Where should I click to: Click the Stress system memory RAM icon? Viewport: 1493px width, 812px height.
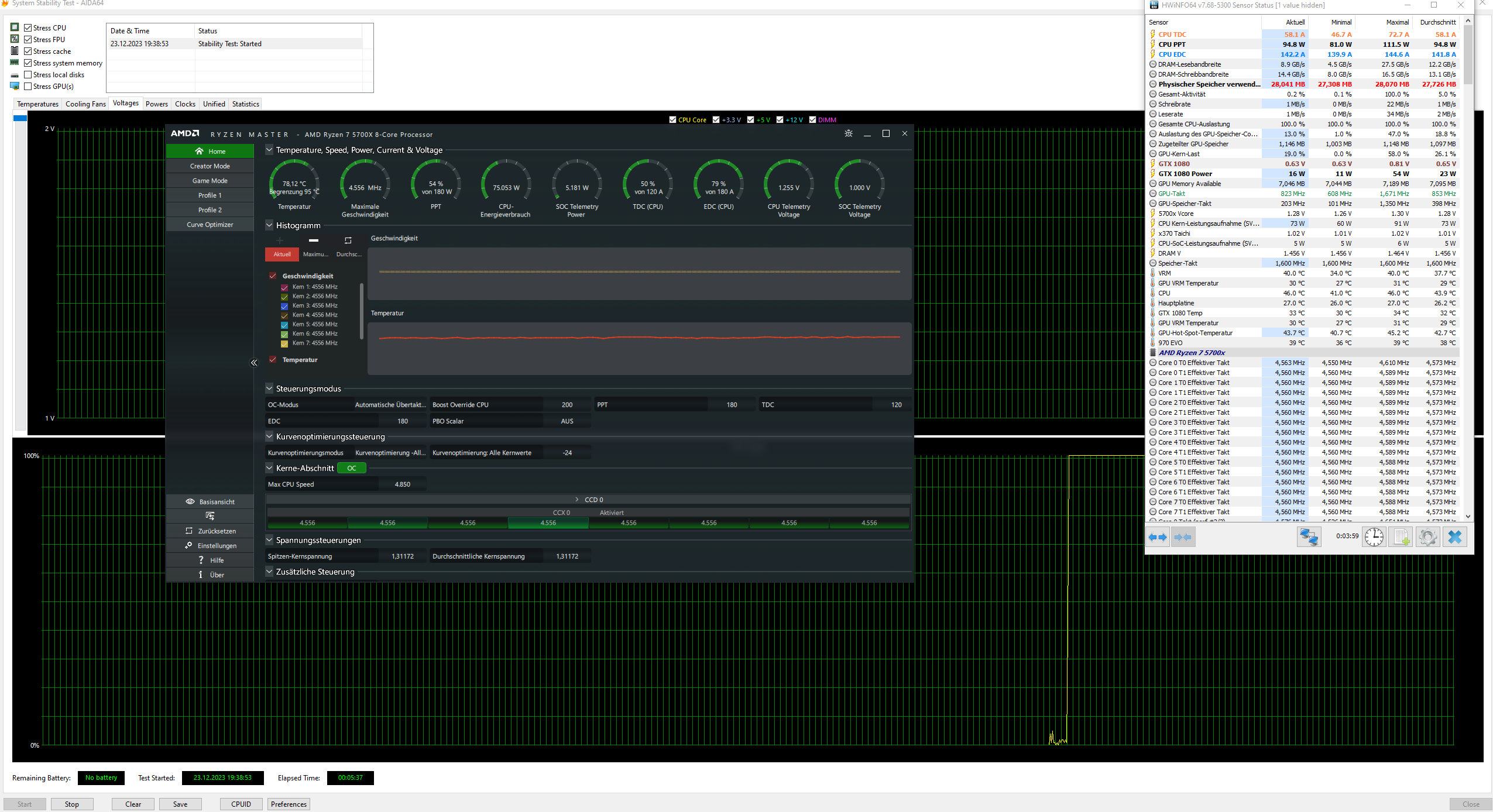point(15,63)
